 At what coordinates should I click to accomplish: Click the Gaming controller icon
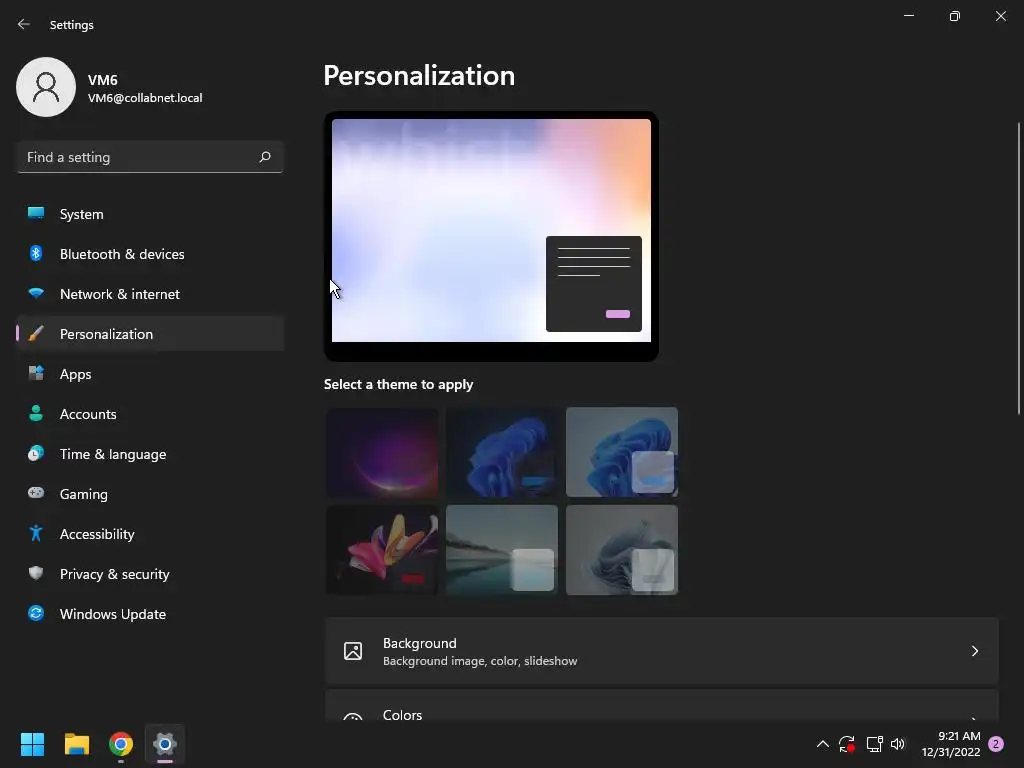pos(36,493)
